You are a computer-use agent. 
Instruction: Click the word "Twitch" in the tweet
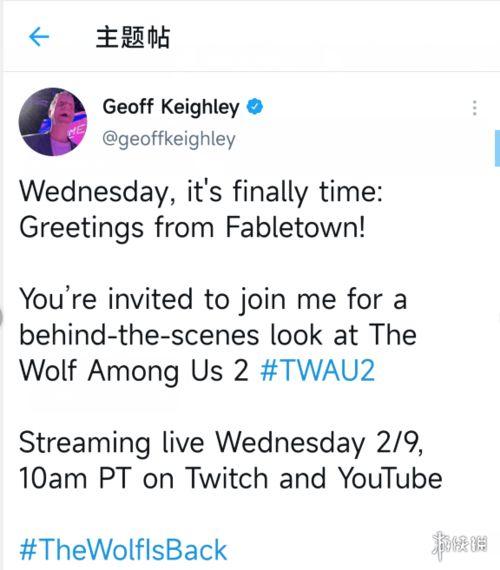227,478
